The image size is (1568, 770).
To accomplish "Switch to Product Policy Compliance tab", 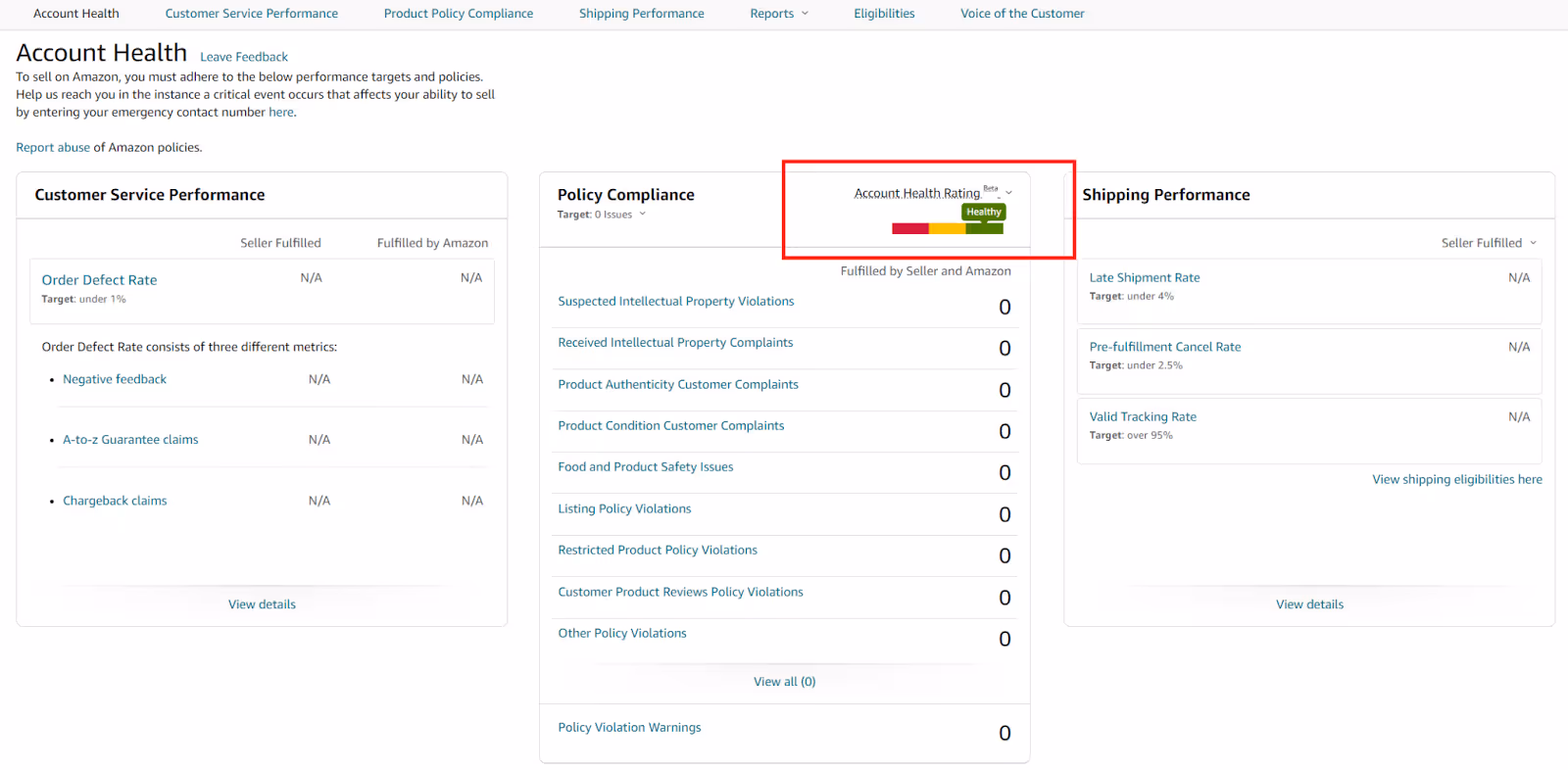I will coord(459,14).
